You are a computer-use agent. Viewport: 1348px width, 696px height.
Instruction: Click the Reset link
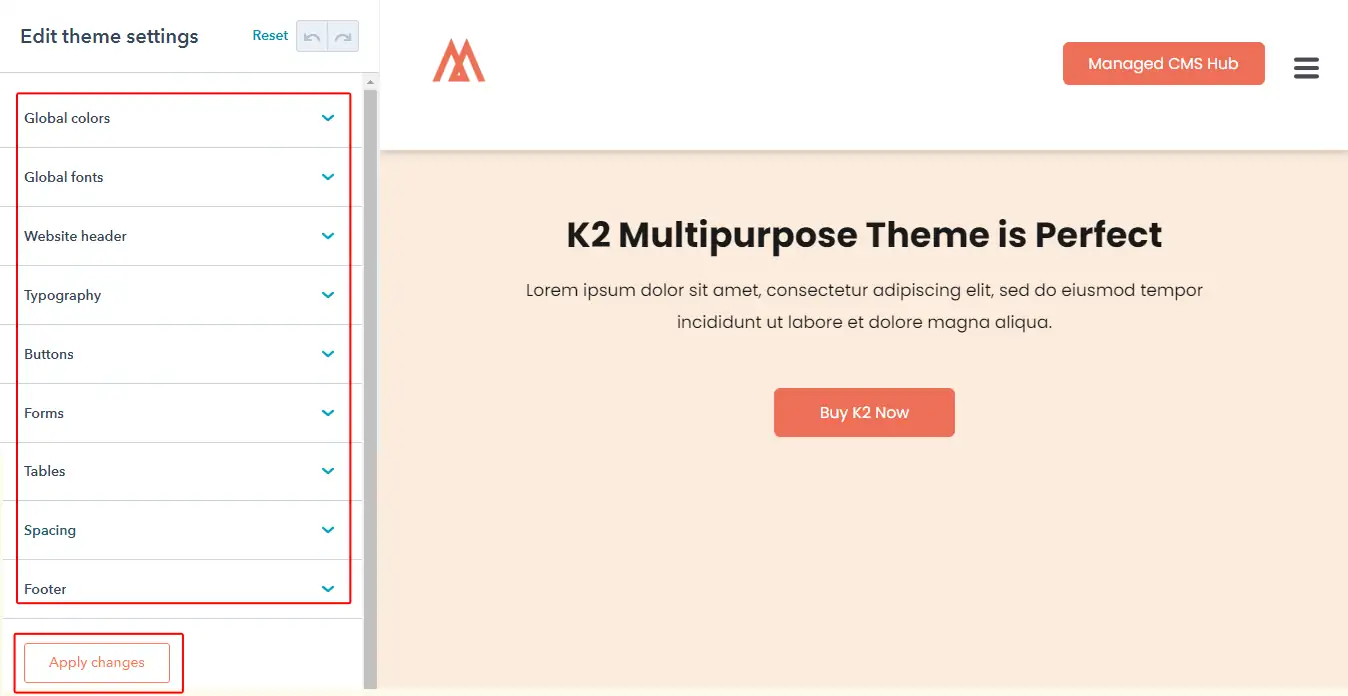pyautogui.click(x=270, y=35)
